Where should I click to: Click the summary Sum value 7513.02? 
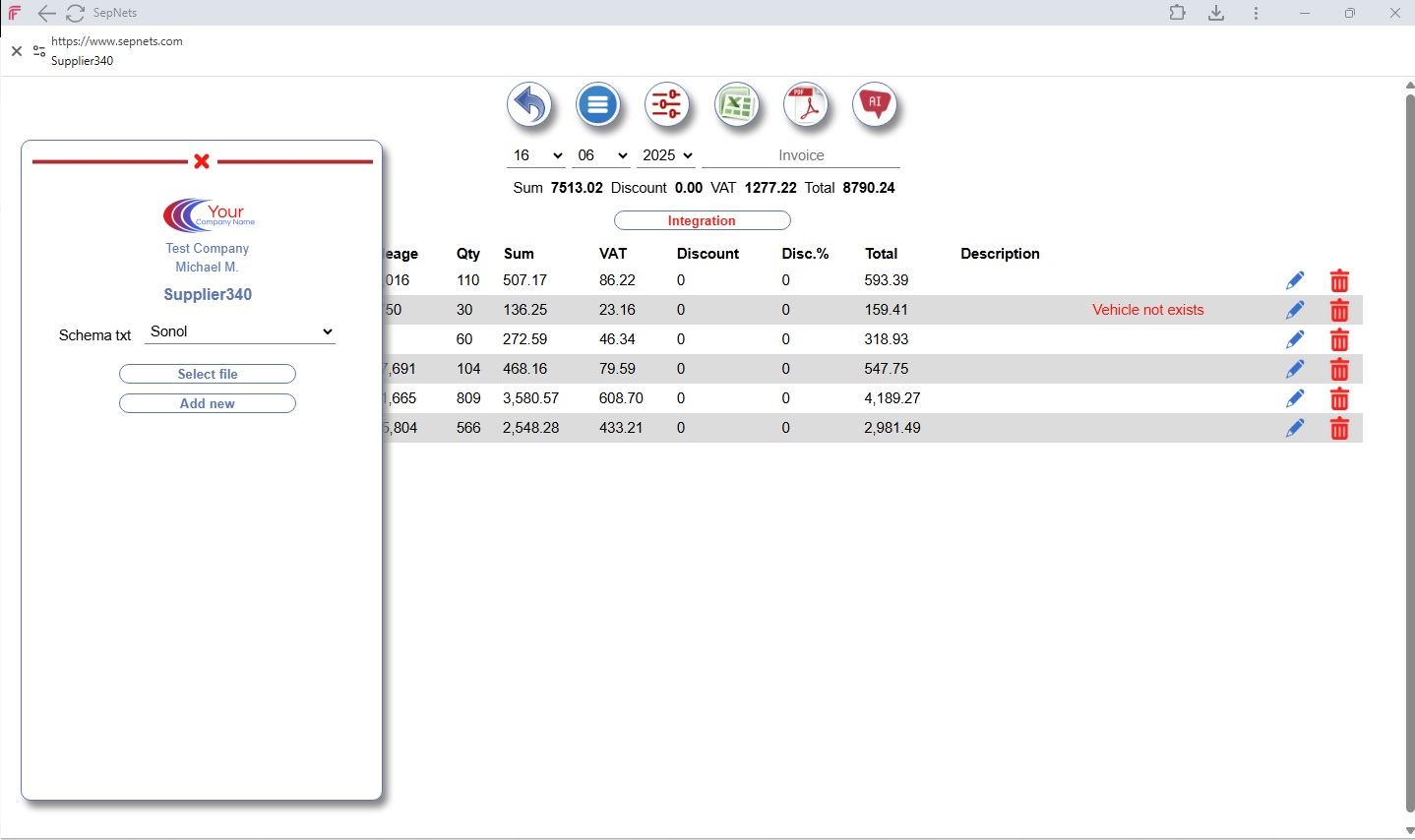pos(577,188)
